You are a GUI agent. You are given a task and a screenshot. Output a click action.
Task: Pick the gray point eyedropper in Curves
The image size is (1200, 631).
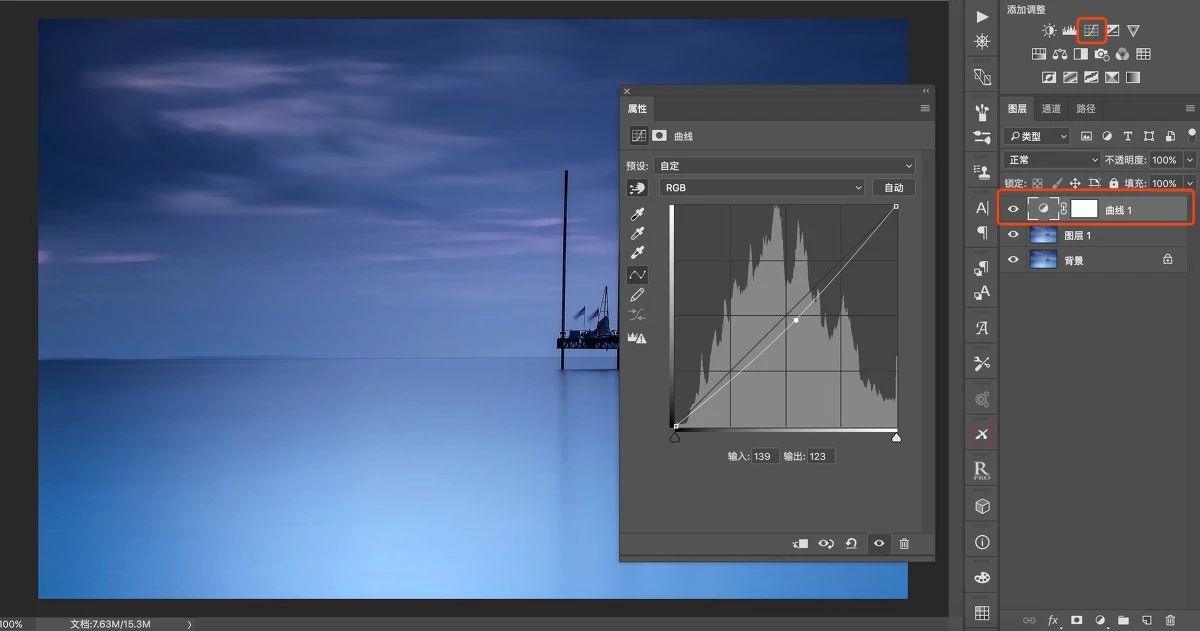(637, 234)
